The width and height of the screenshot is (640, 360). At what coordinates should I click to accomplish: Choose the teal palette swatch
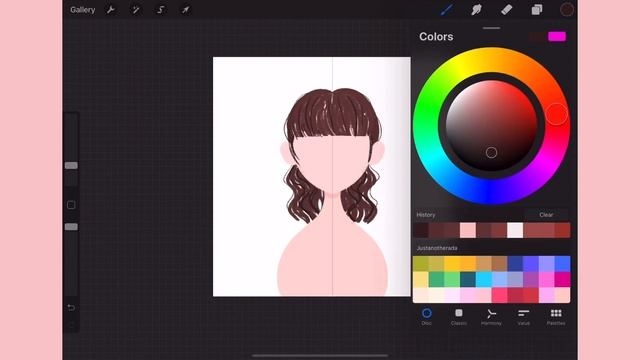468,280
